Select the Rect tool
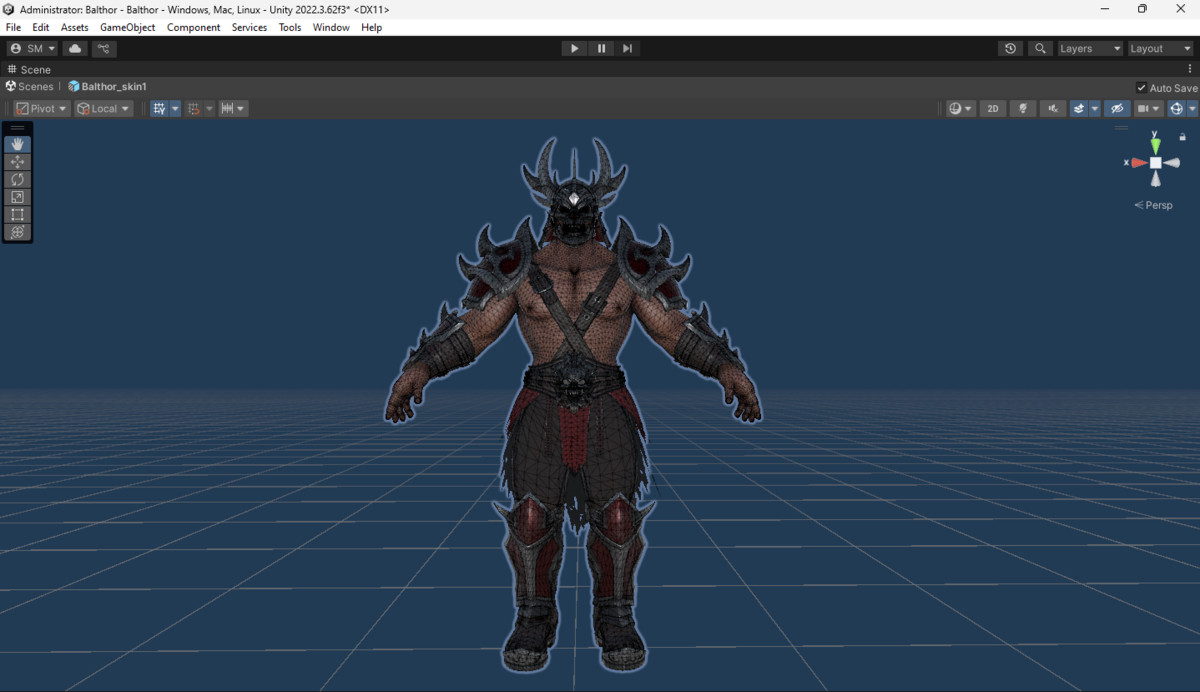The image size is (1200, 692). pos(17,214)
